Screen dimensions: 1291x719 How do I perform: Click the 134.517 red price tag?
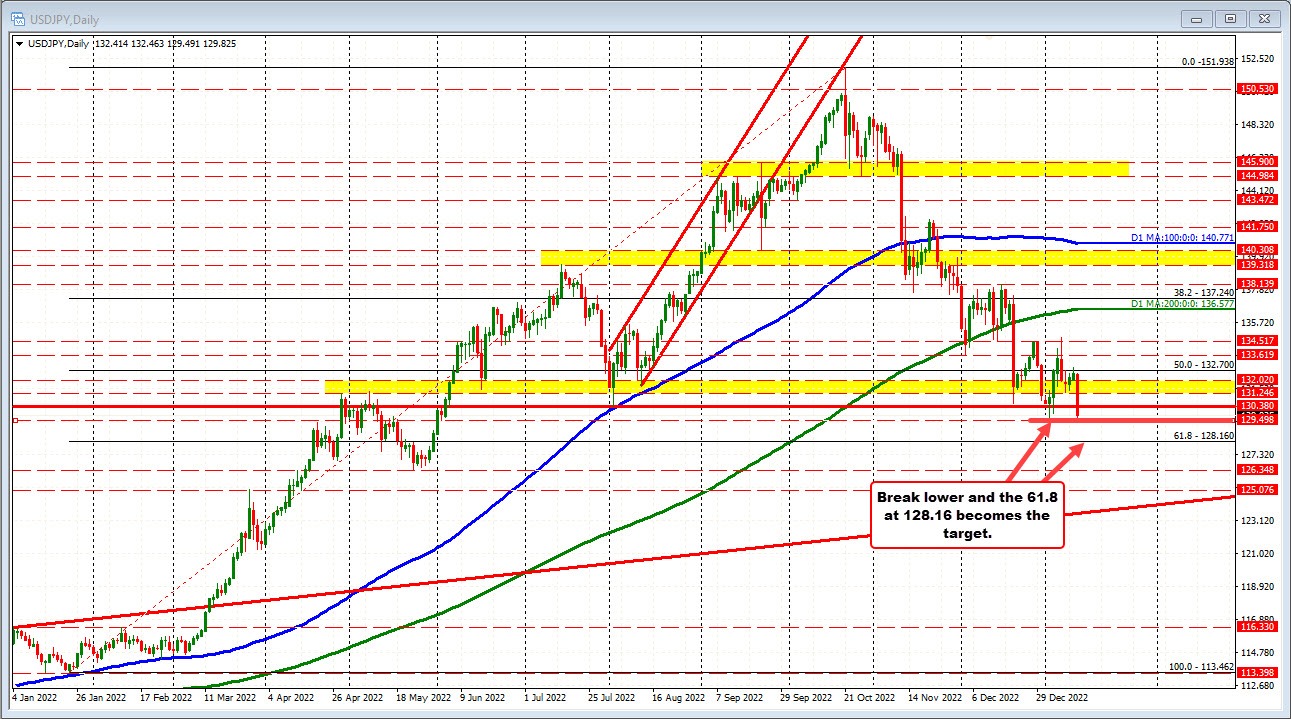[1256, 341]
